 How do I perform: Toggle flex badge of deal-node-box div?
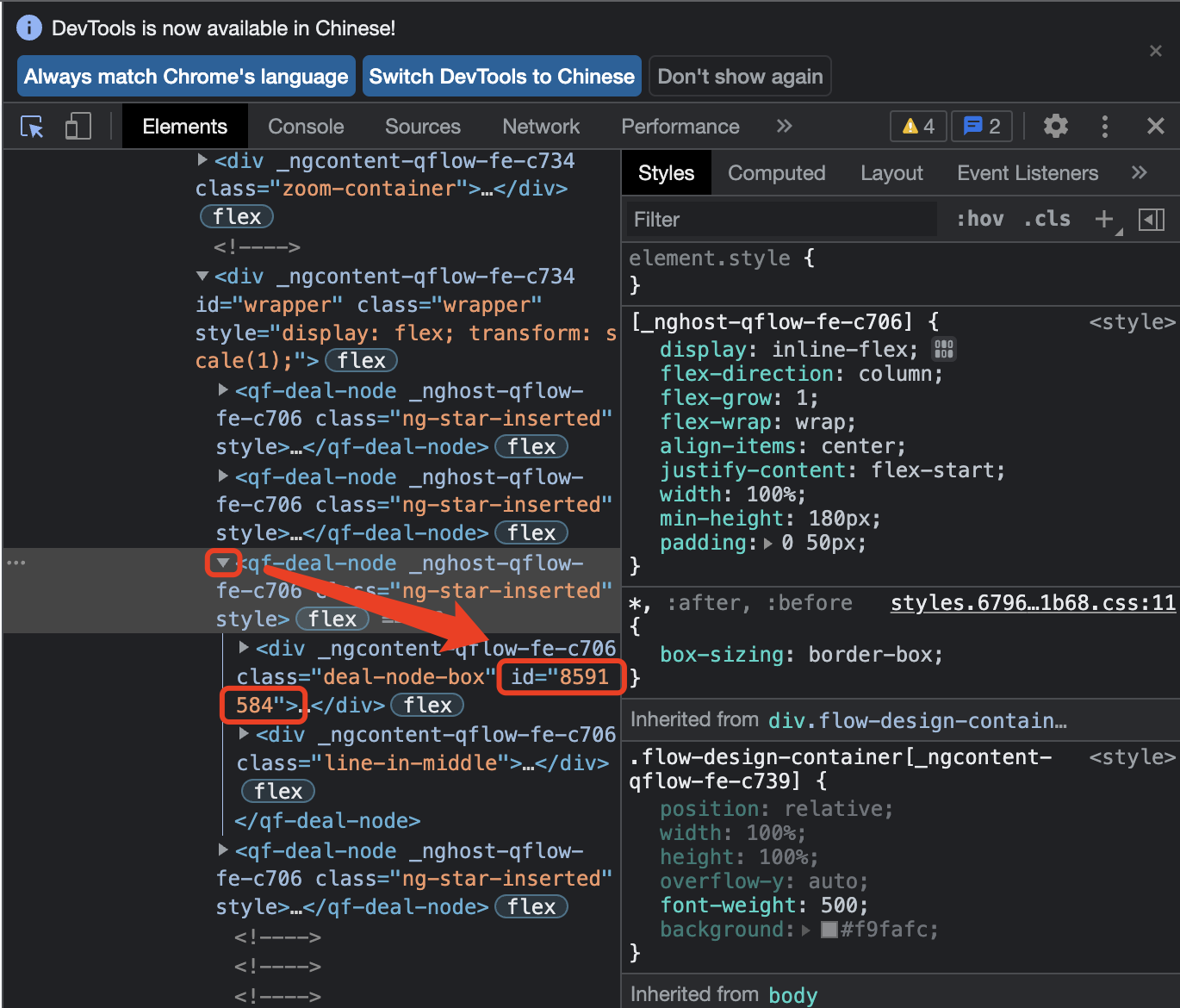pos(427,706)
